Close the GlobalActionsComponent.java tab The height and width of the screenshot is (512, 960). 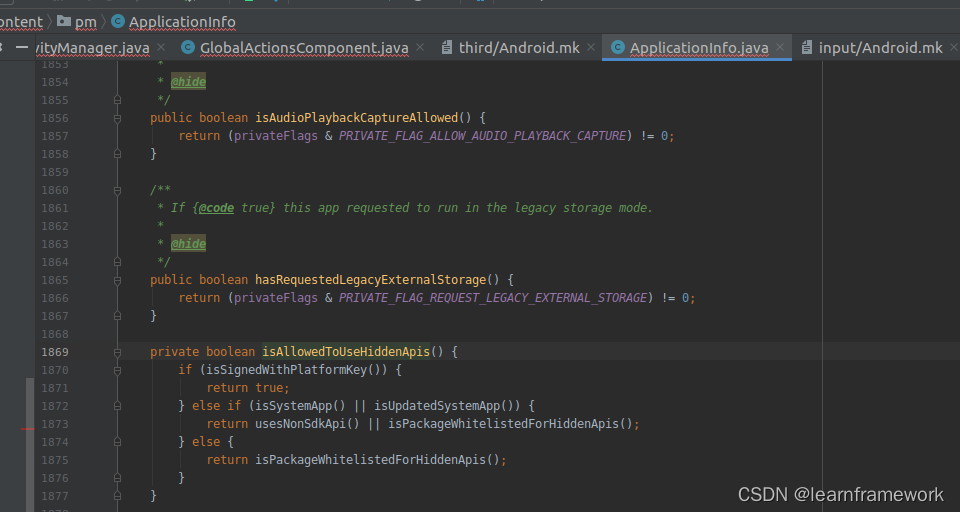(420, 47)
